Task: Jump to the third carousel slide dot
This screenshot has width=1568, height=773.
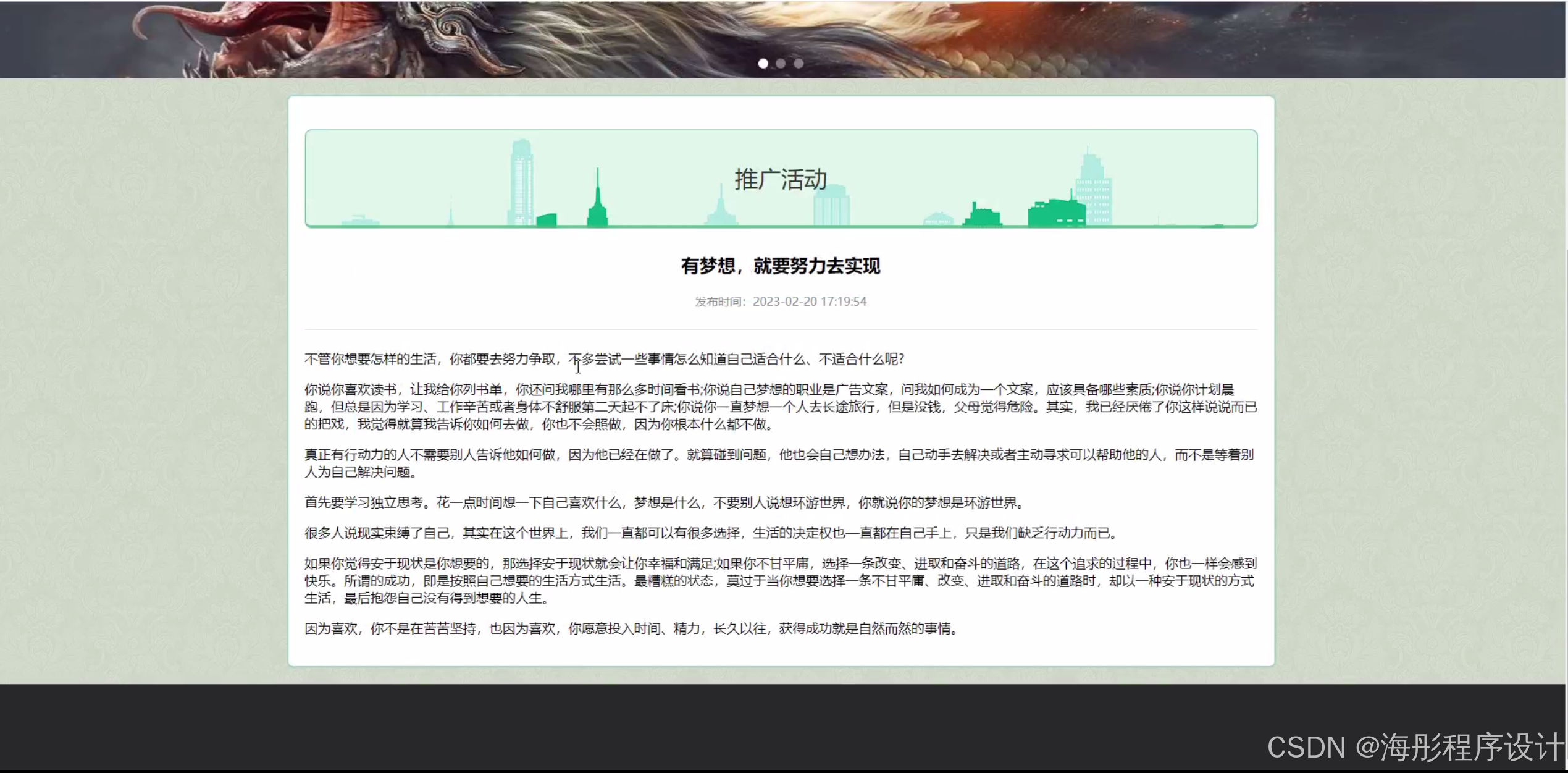Action: (799, 63)
